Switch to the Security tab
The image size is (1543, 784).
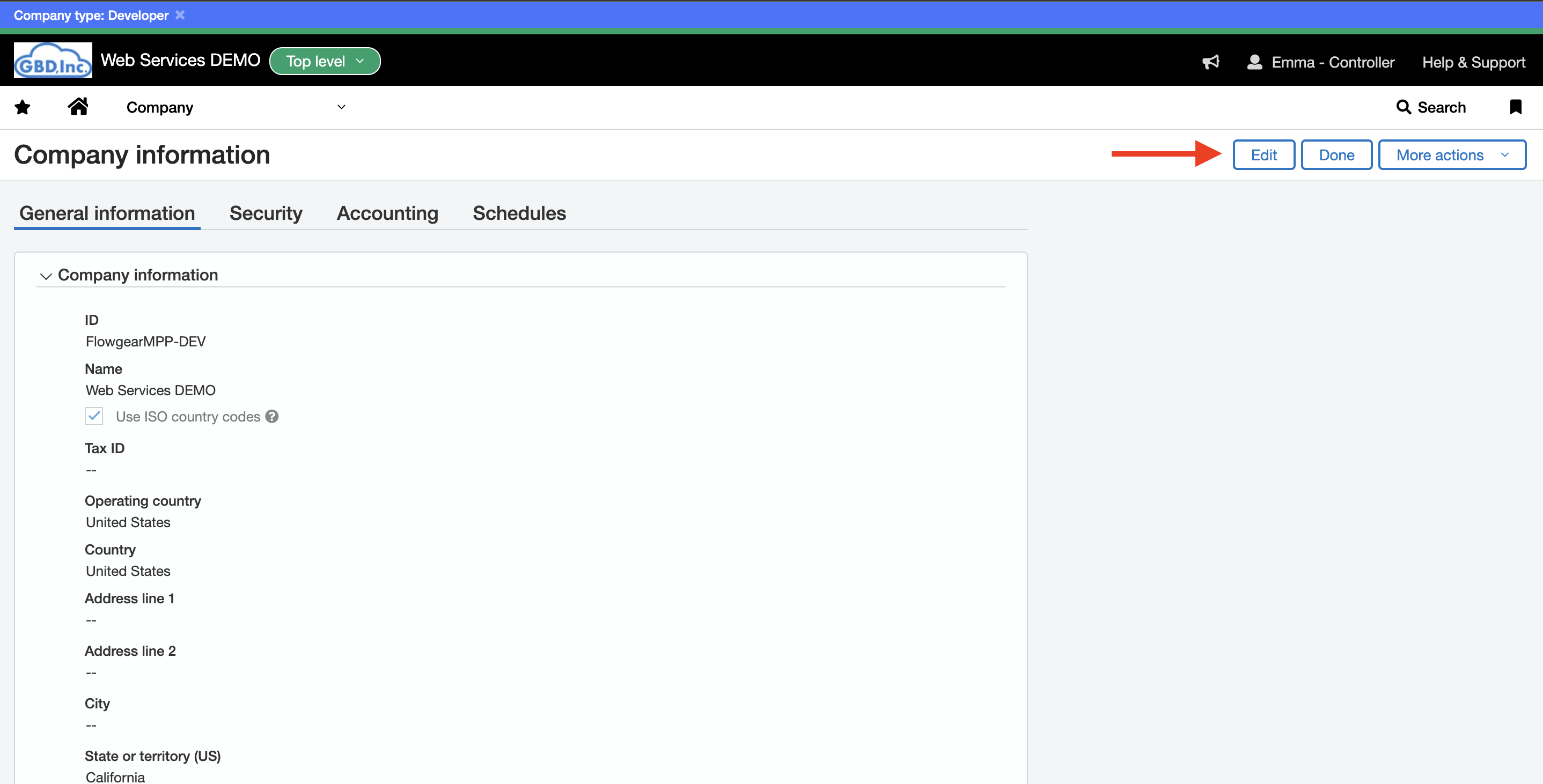266,213
